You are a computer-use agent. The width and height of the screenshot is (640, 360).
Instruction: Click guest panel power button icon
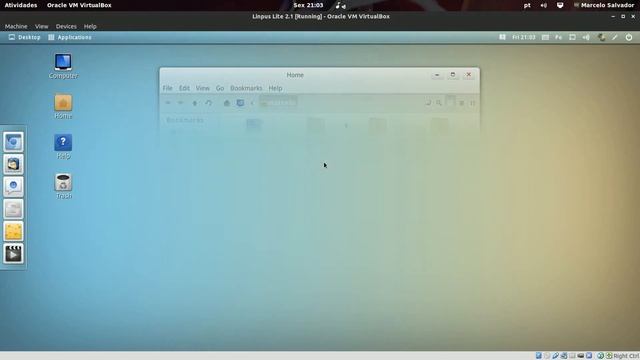coord(629,37)
